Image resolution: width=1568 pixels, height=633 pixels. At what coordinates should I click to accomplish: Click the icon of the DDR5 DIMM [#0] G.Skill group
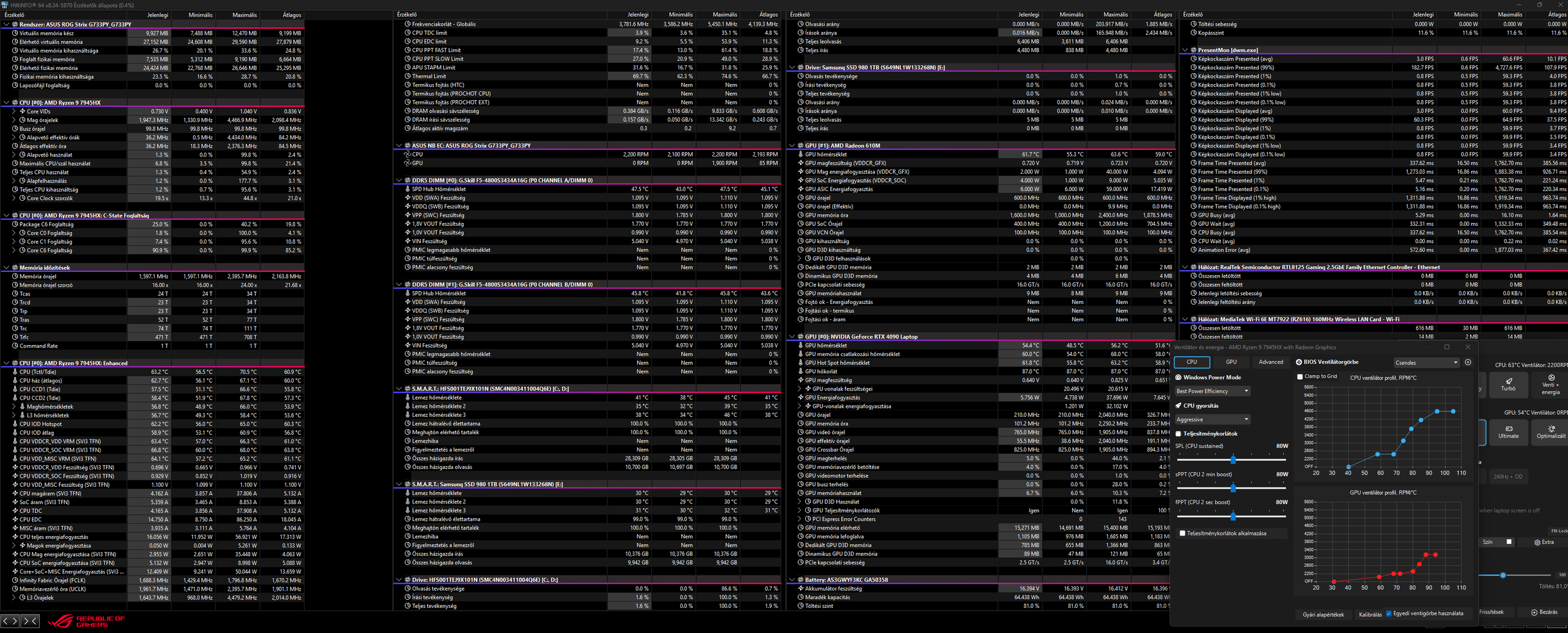click(x=407, y=180)
